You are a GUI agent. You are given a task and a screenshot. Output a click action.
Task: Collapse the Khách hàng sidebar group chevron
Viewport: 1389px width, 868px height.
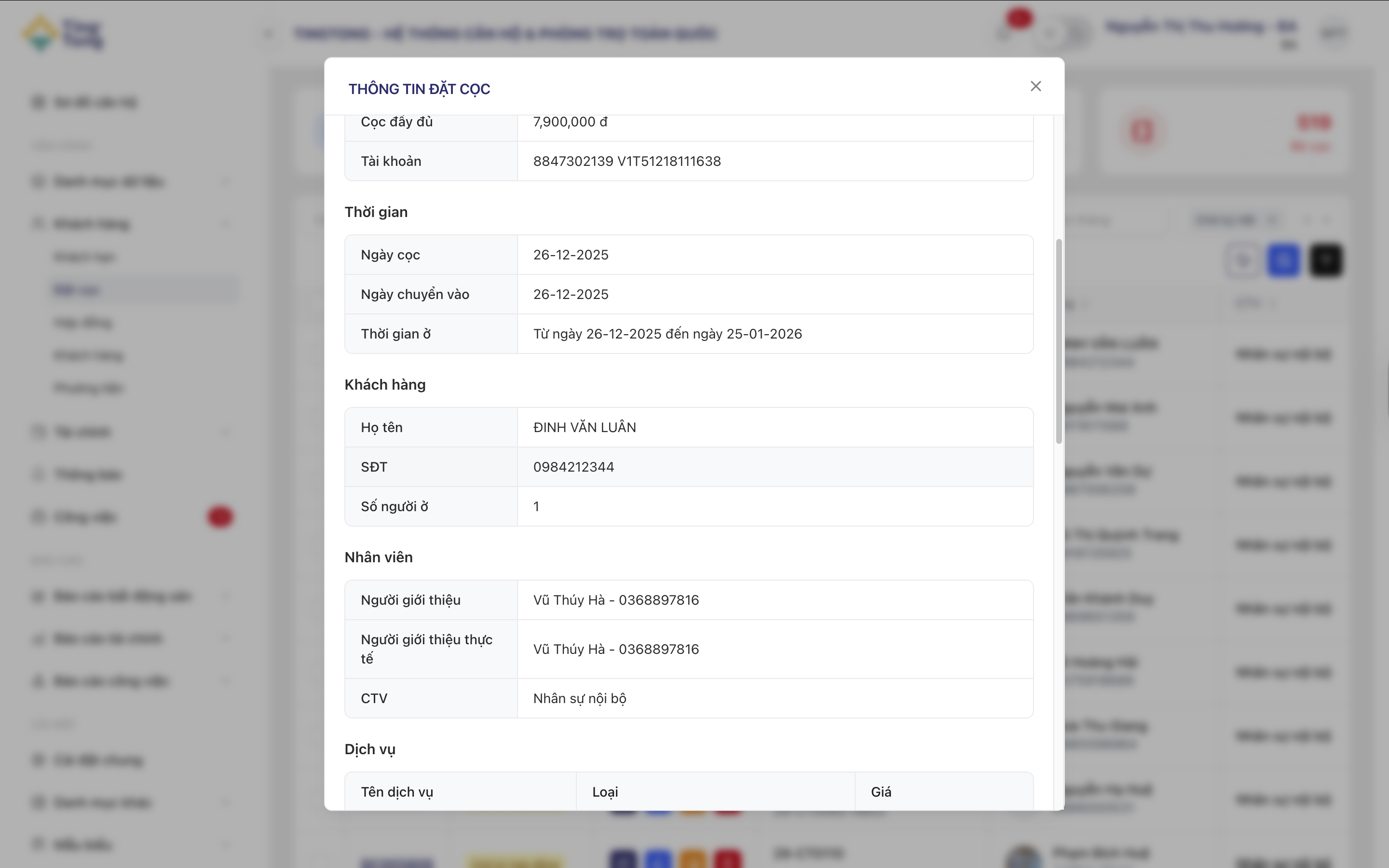point(225,223)
